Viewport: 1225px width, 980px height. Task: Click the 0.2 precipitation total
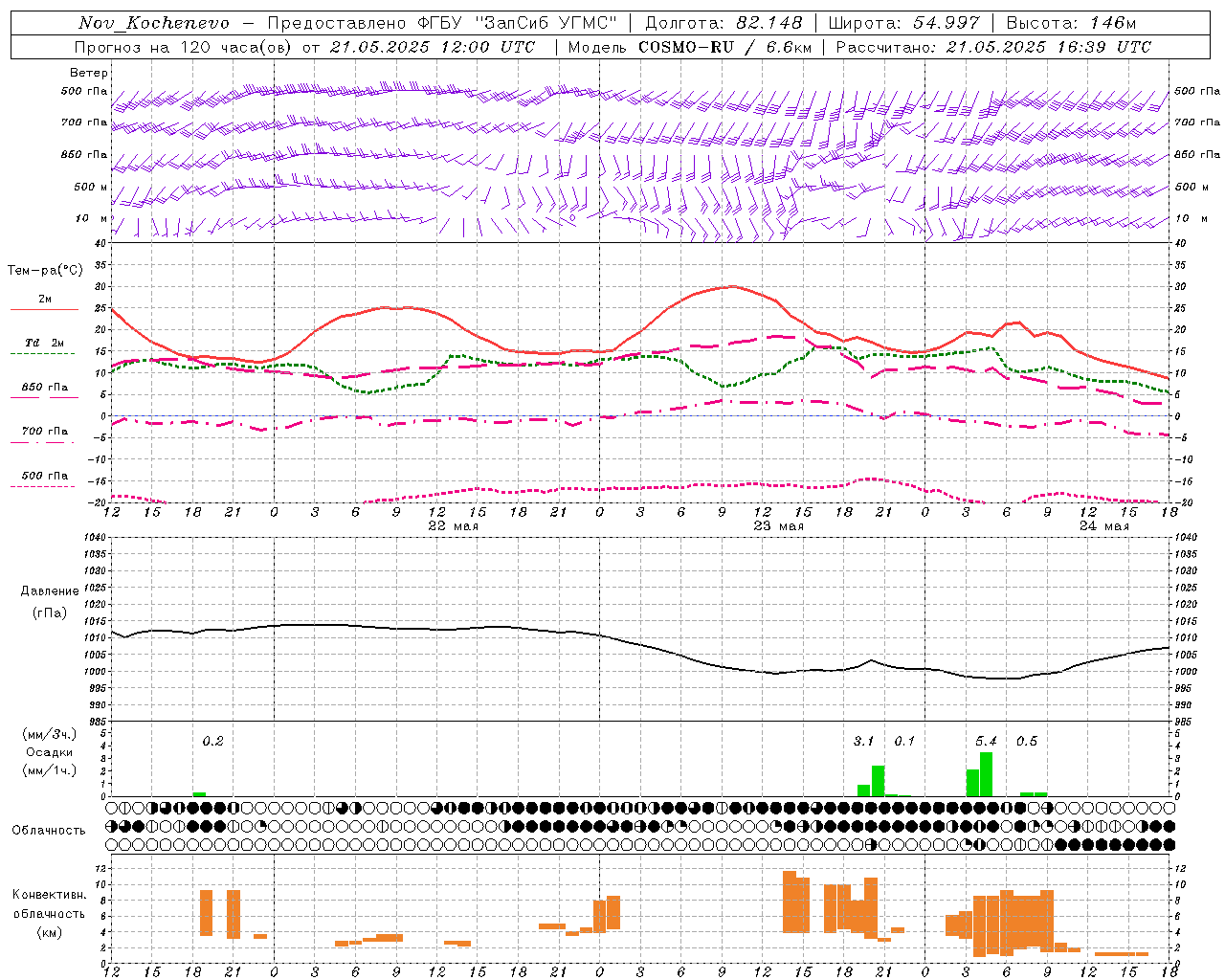pos(212,741)
